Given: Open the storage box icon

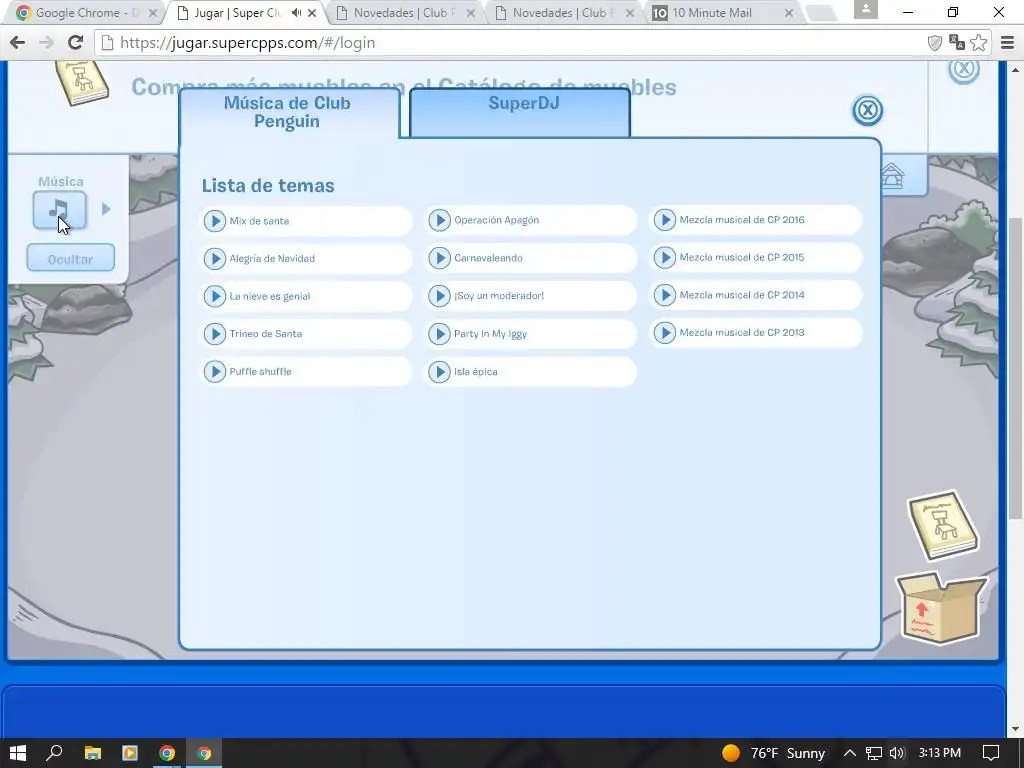Looking at the screenshot, I should 942,607.
